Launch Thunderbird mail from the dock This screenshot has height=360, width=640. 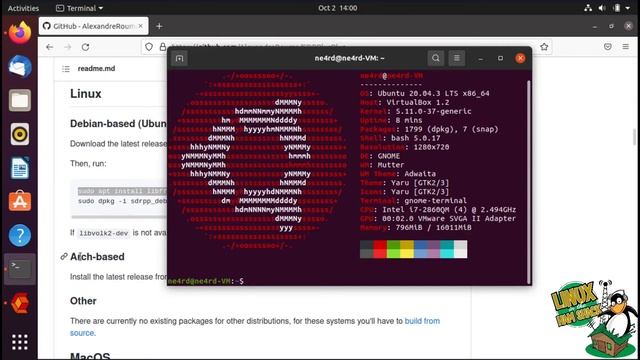pyautogui.click(x=20, y=67)
